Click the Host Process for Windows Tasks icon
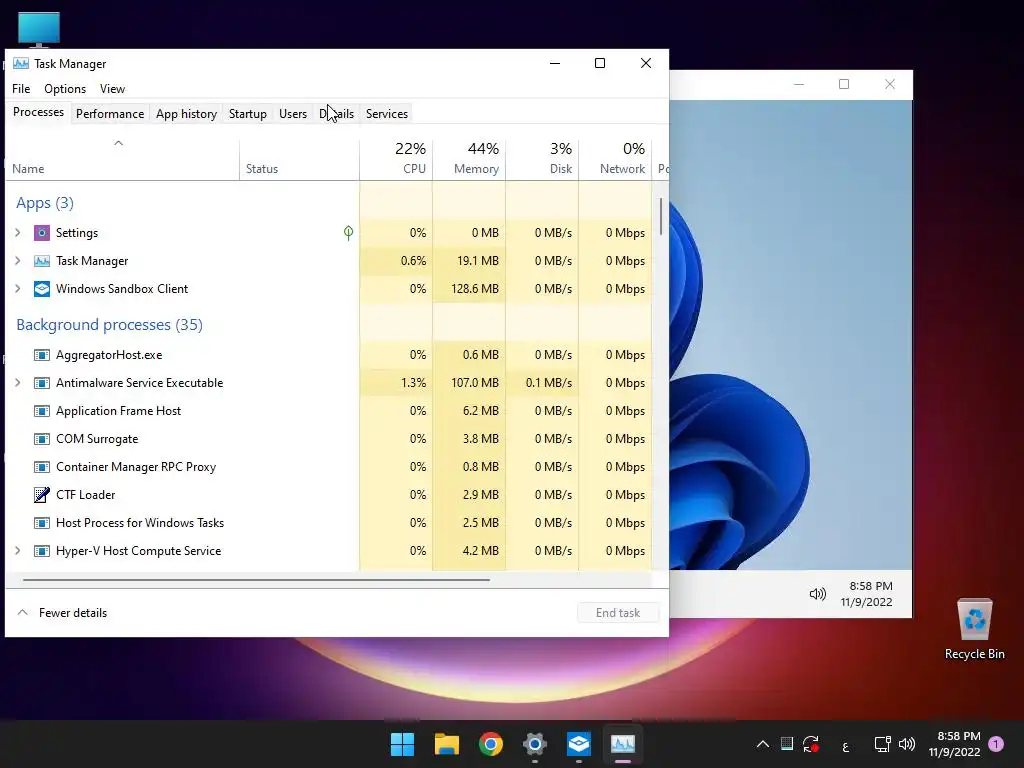Screen dimensions: 1024x768 42,523
